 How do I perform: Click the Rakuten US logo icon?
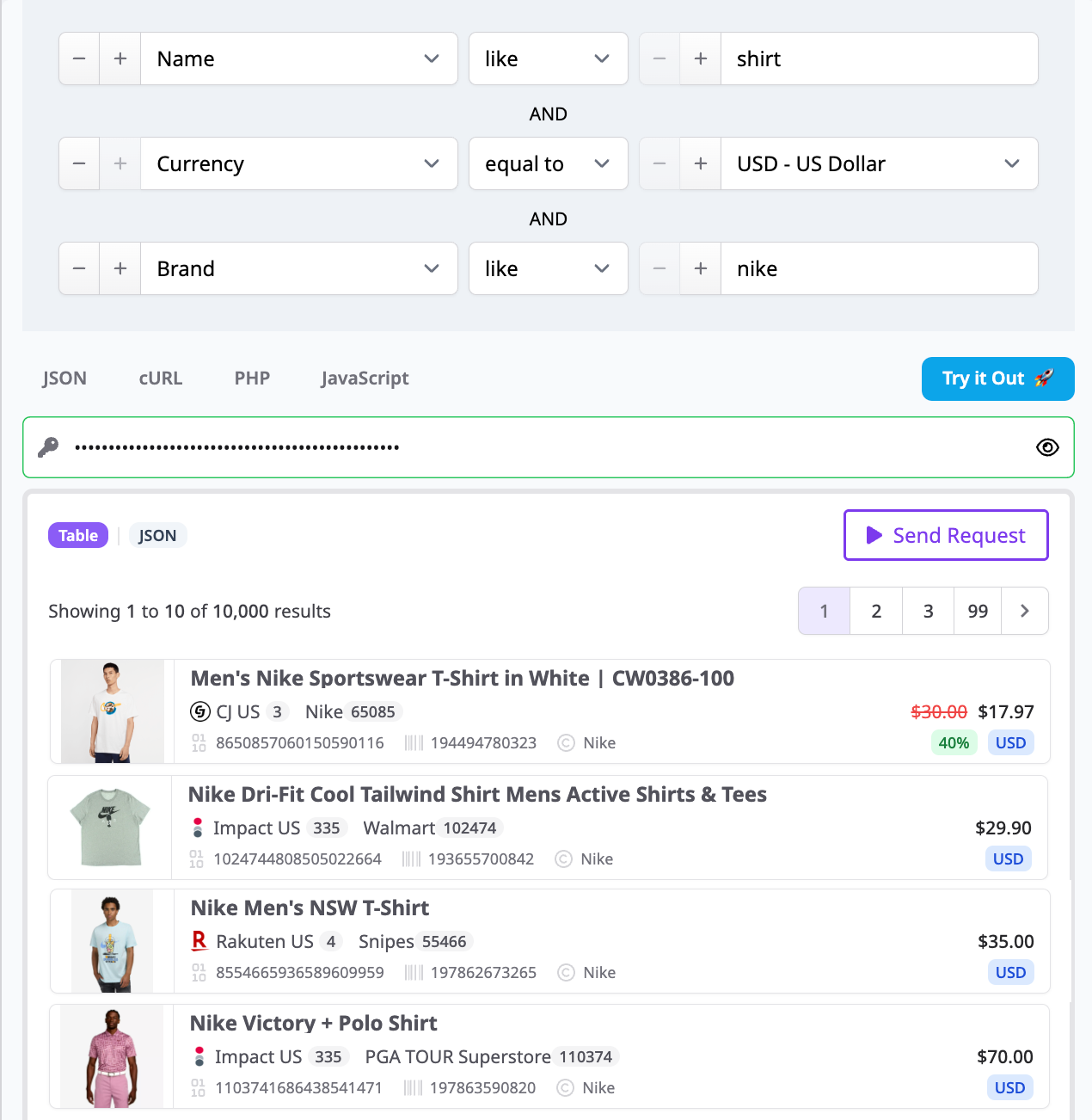(x=199, y=941)
